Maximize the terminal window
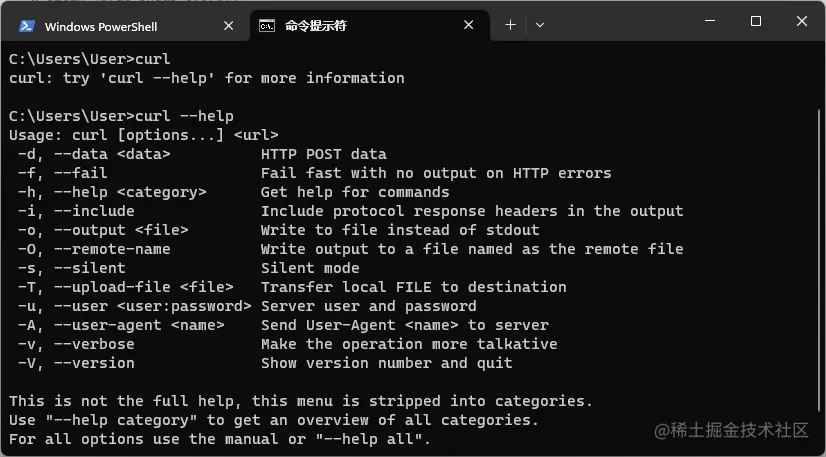The height and width of the screenshot is (457, 826). click(x=756, y=21)
